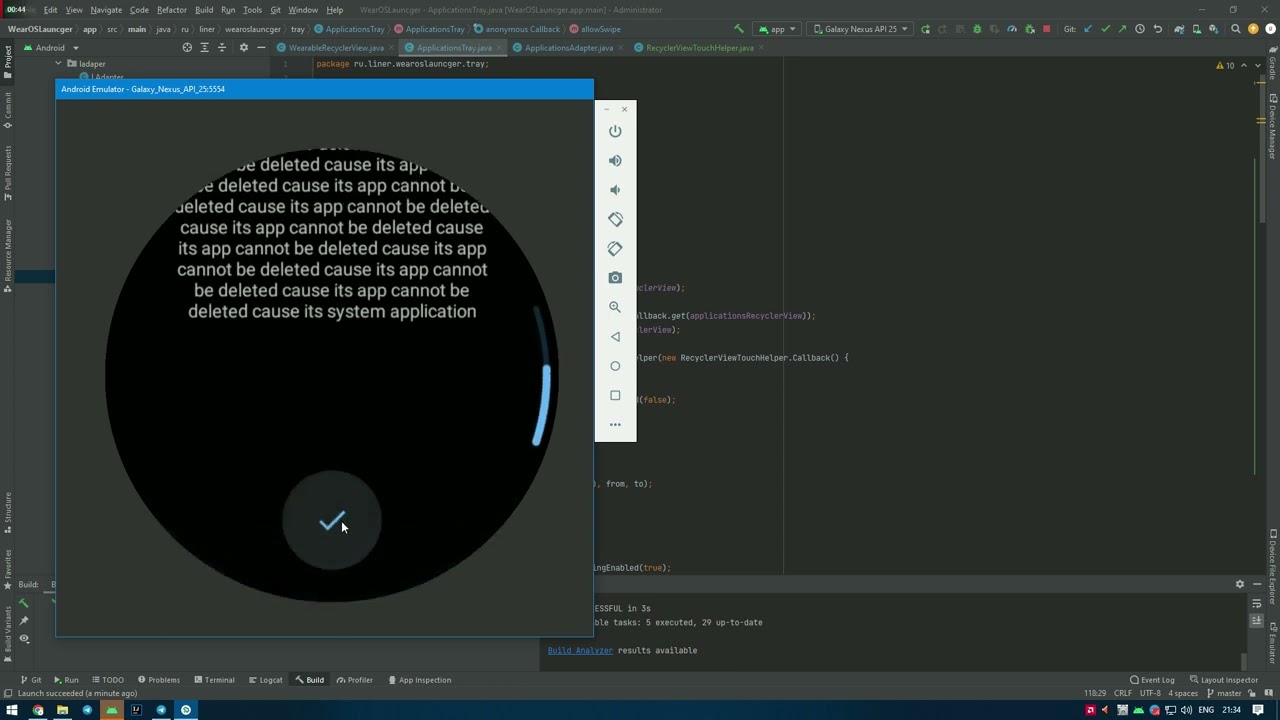
Task: Open the Refactor menu
Action: [171, 10]
